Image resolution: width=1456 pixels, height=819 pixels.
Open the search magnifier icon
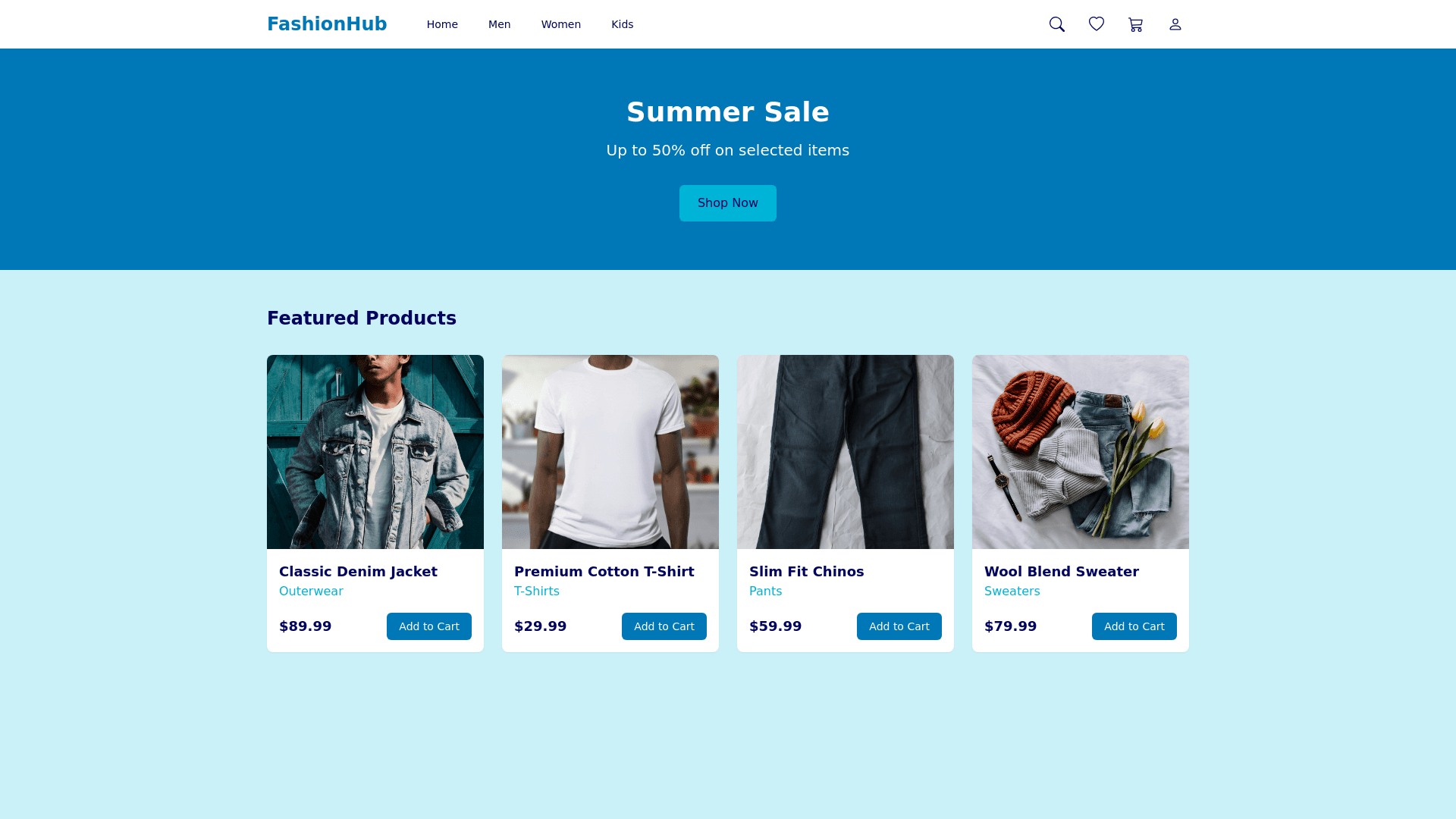tap(1057, 24)
